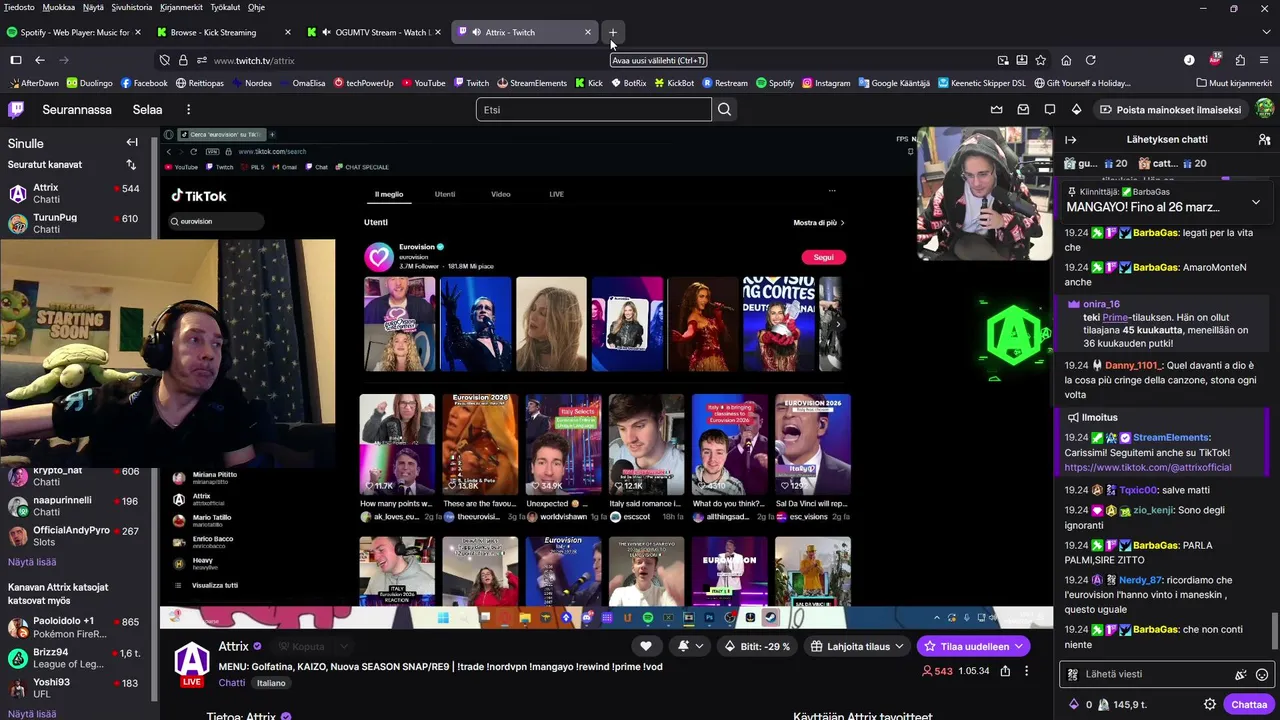Focus the Etsi search field

click(594, 109)
